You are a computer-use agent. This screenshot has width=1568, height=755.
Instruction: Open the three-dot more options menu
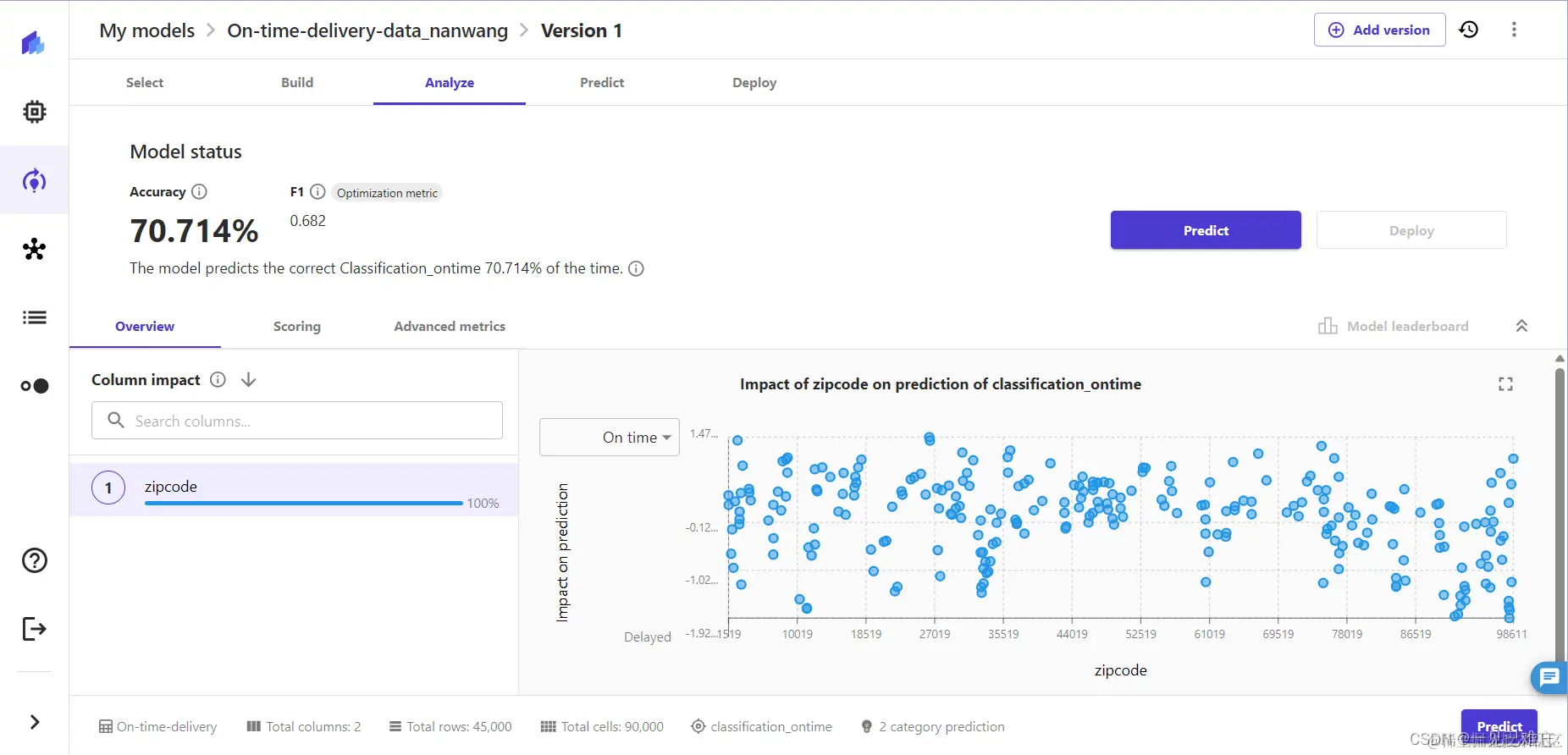pyautogui.click(x=1514, y=30)
